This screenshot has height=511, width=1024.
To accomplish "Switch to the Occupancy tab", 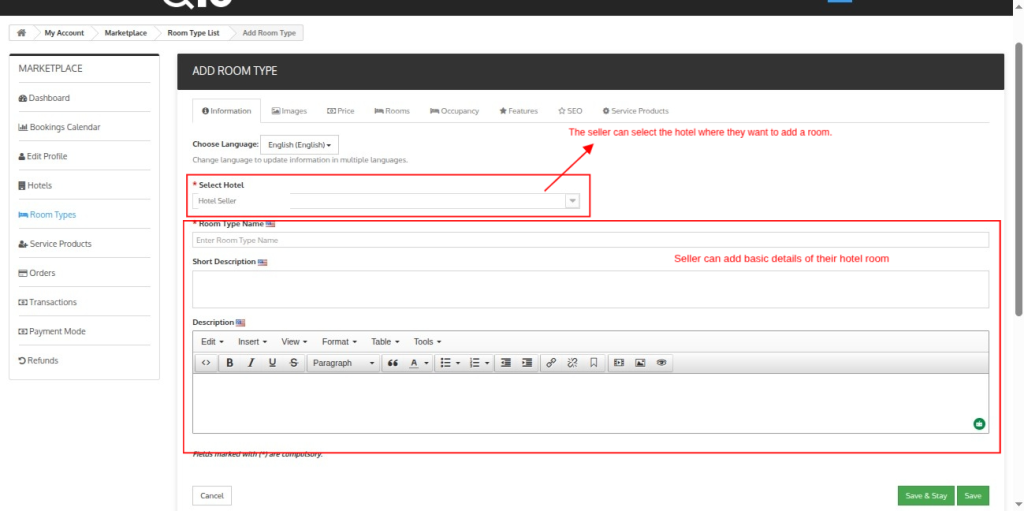I will click(455, 111).
